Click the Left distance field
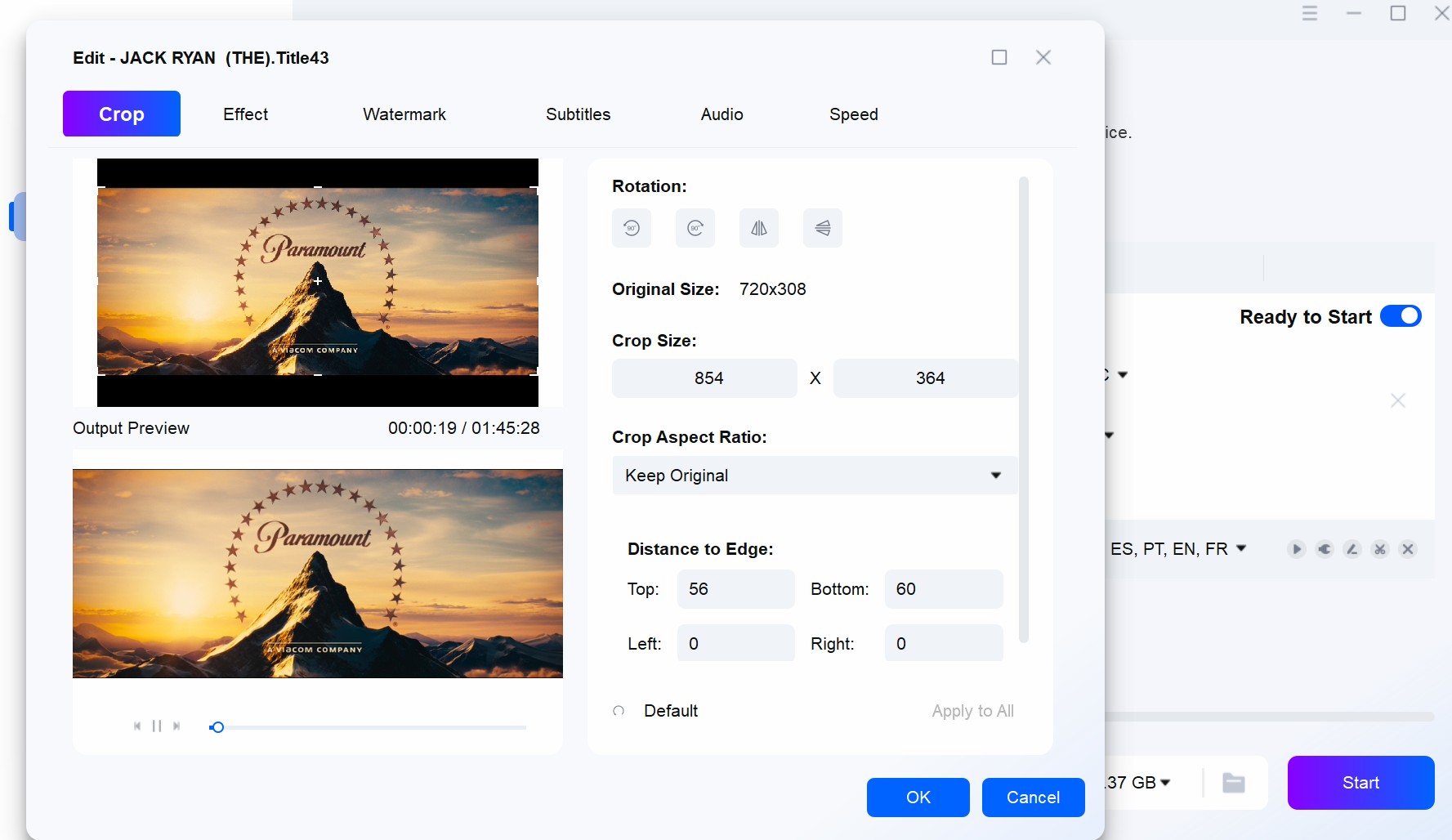Image resolution: width=1452 pixels, height=840 pixels. [736, 643]
